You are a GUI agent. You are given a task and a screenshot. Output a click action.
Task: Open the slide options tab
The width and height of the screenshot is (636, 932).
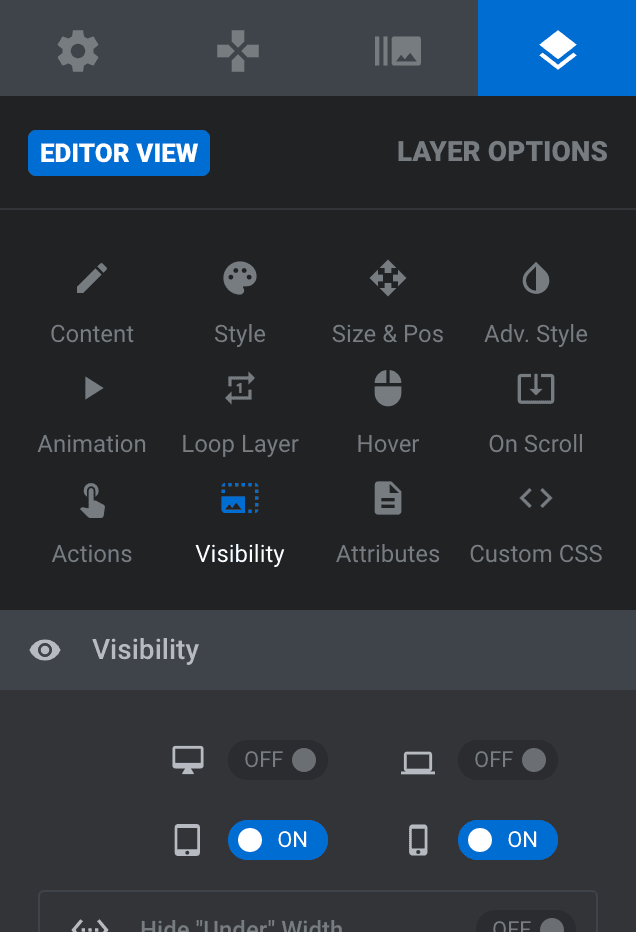click(398, 51)
